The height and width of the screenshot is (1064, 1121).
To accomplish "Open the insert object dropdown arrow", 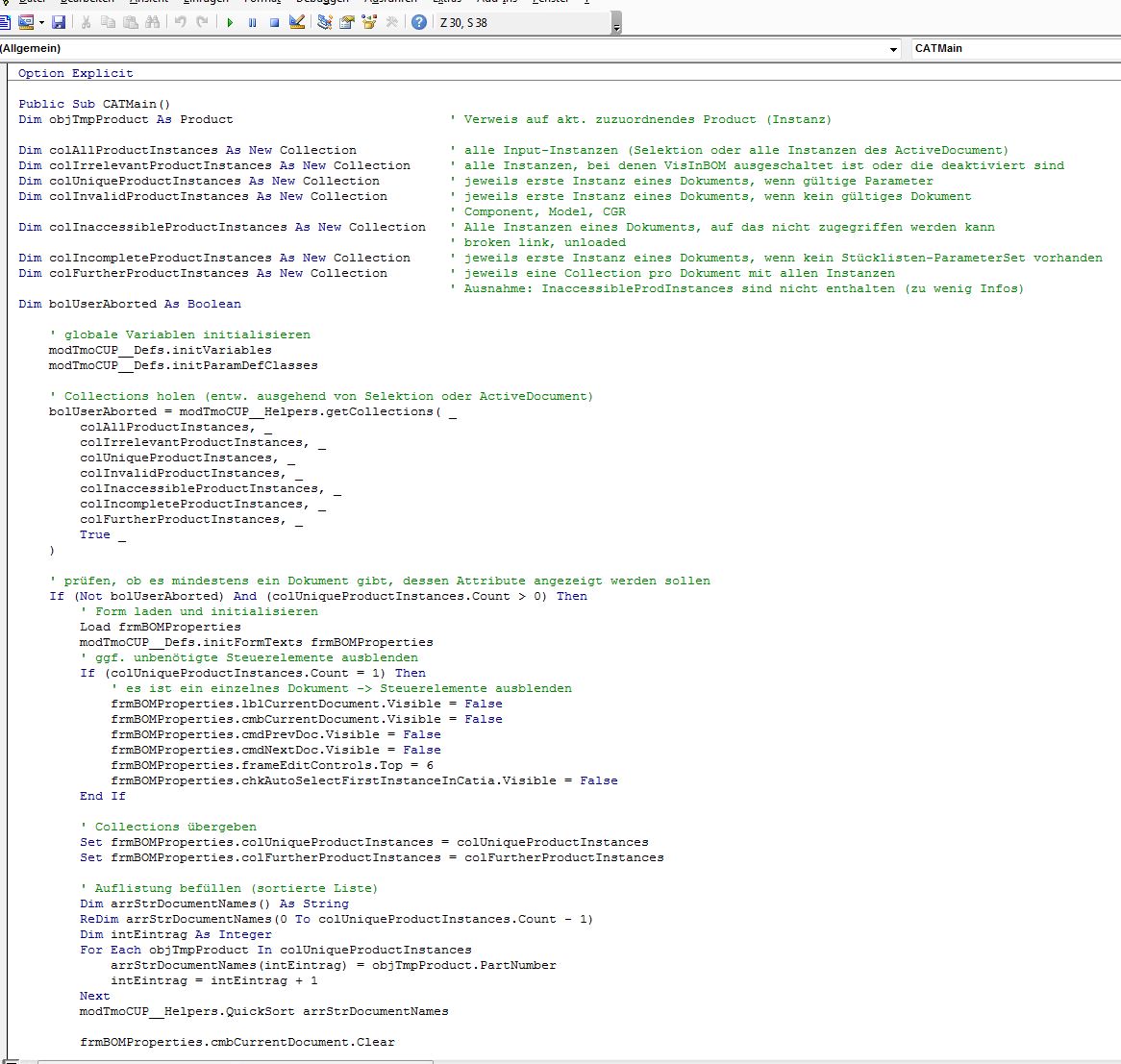I will (x=41, y=23).
